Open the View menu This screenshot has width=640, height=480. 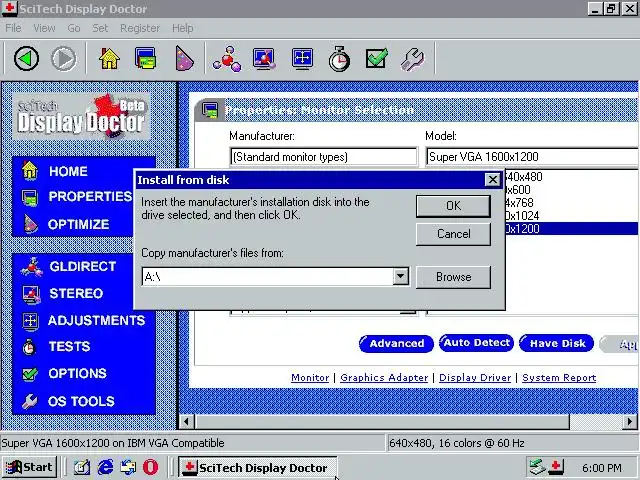44,28
